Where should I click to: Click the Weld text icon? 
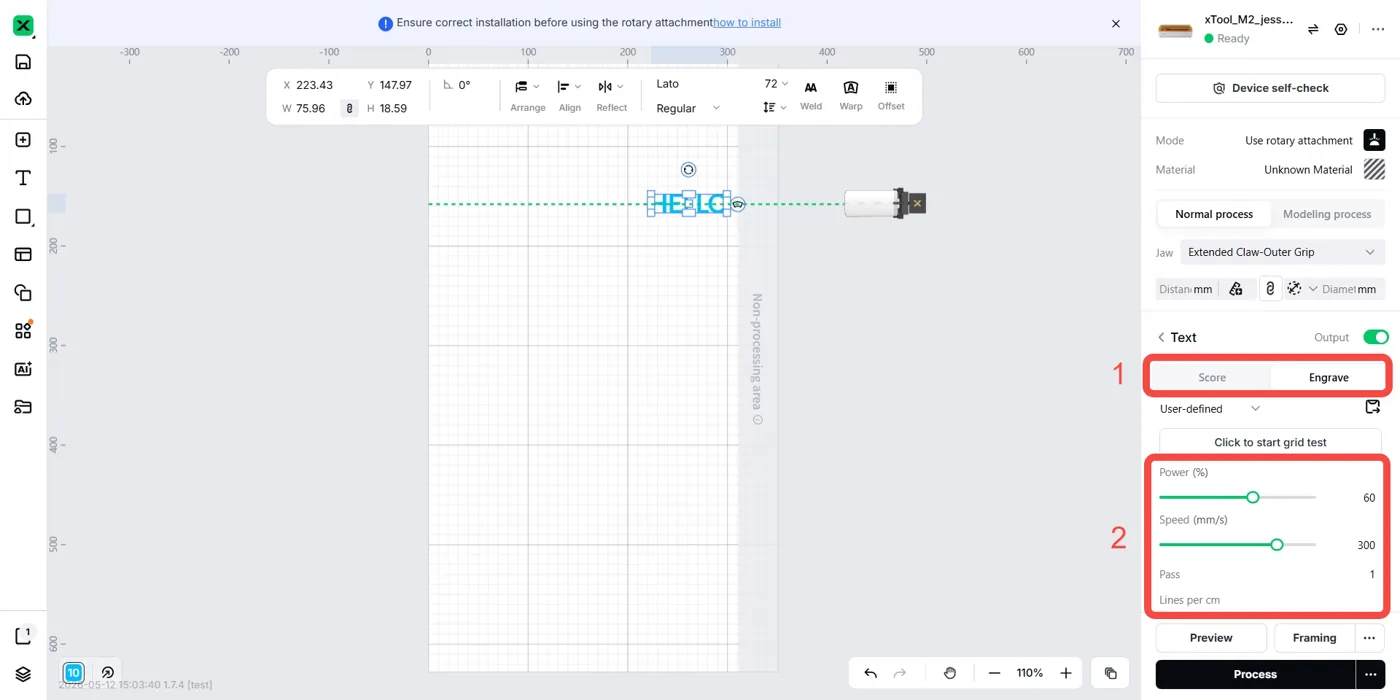(x=811, y=96)
